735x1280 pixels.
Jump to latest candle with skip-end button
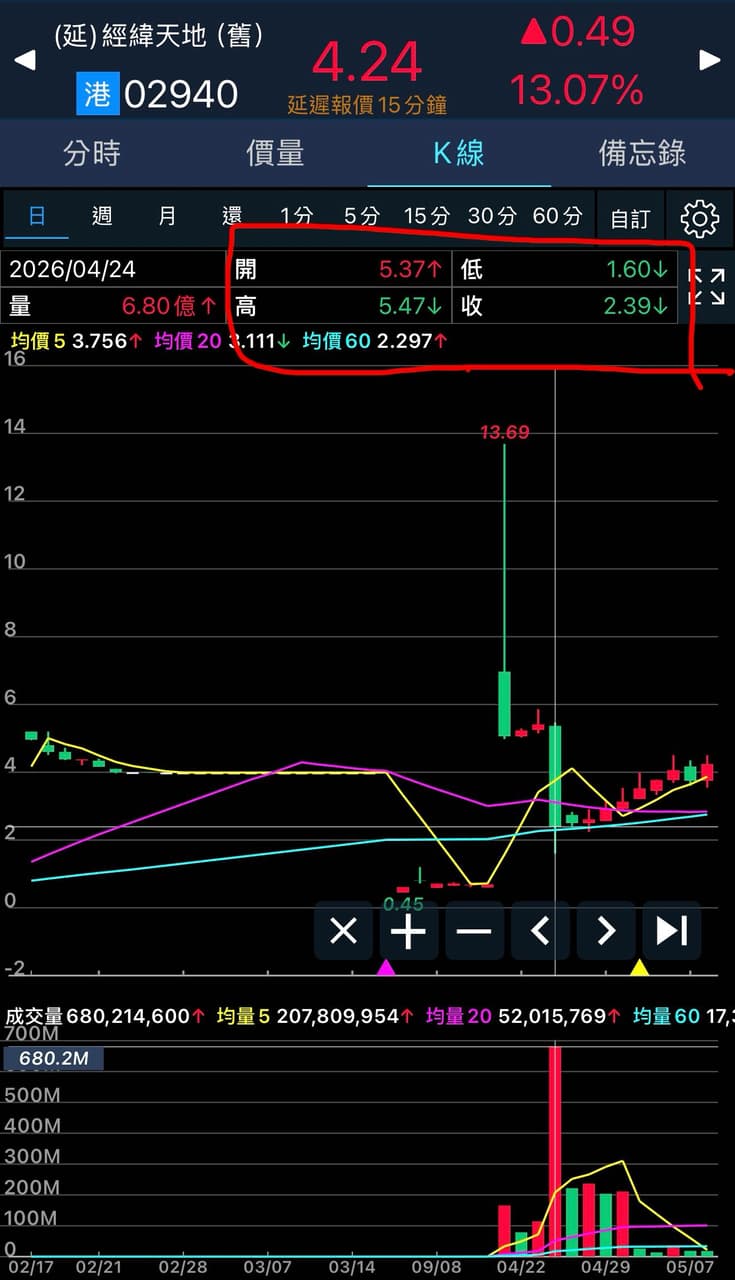click(671, 931)
